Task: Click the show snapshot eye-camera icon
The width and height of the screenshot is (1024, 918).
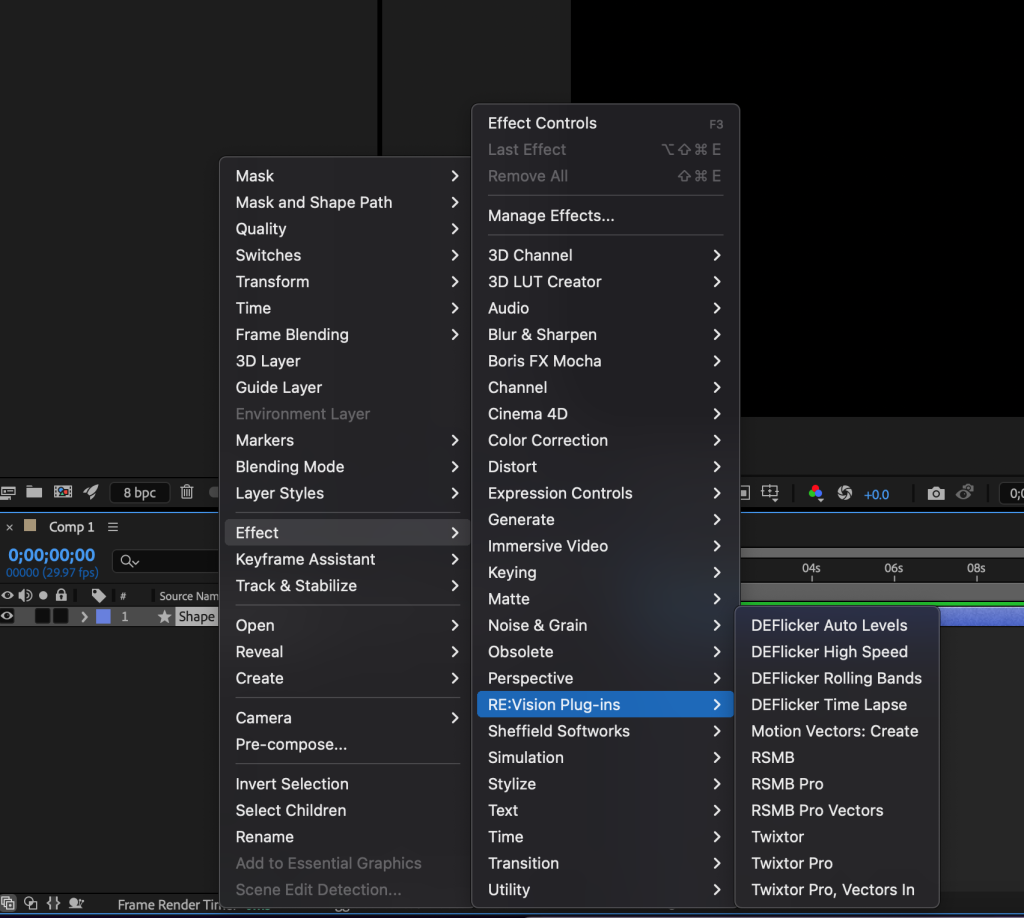Action: pos(965,493)
